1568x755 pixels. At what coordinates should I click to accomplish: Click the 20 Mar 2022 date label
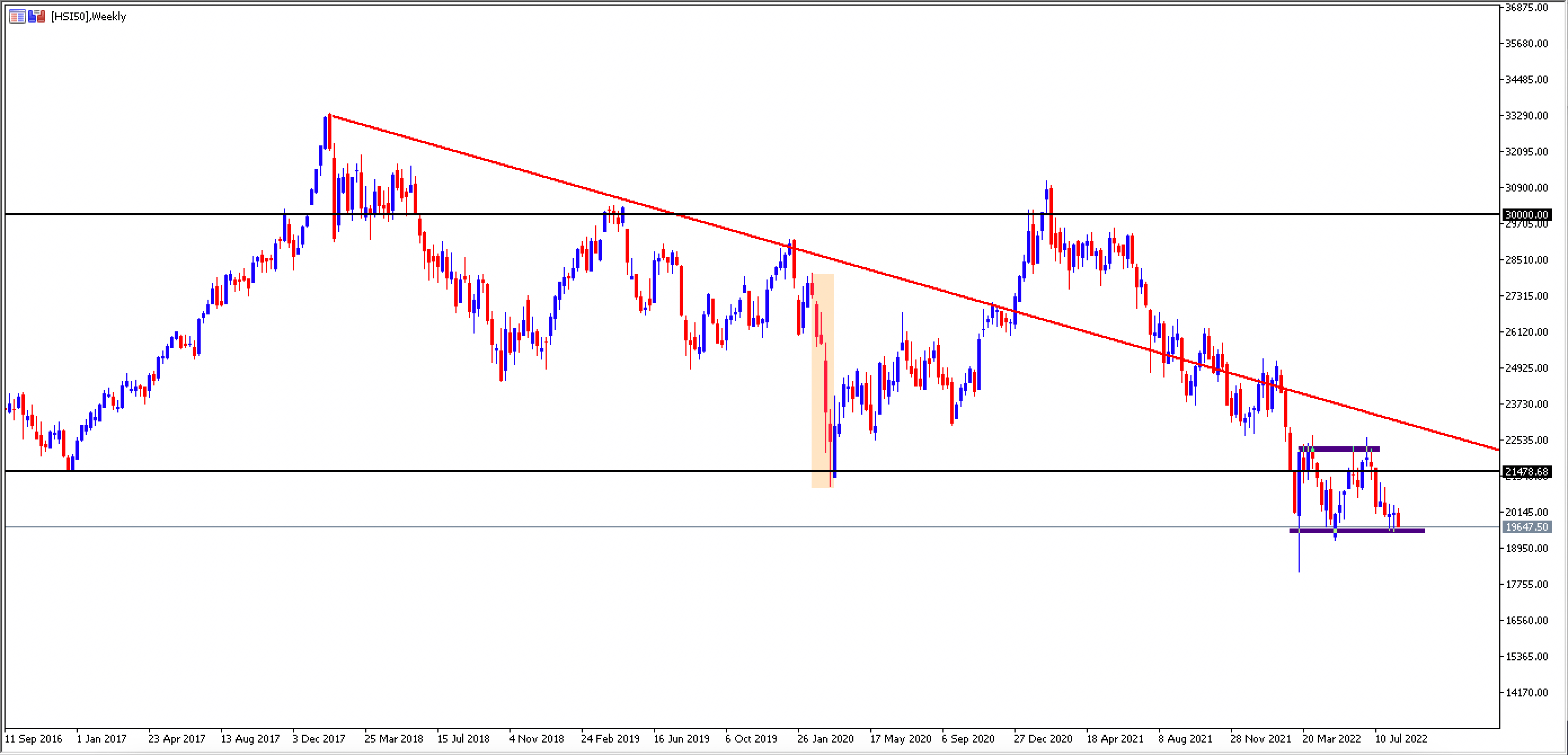click(1332, 739)
